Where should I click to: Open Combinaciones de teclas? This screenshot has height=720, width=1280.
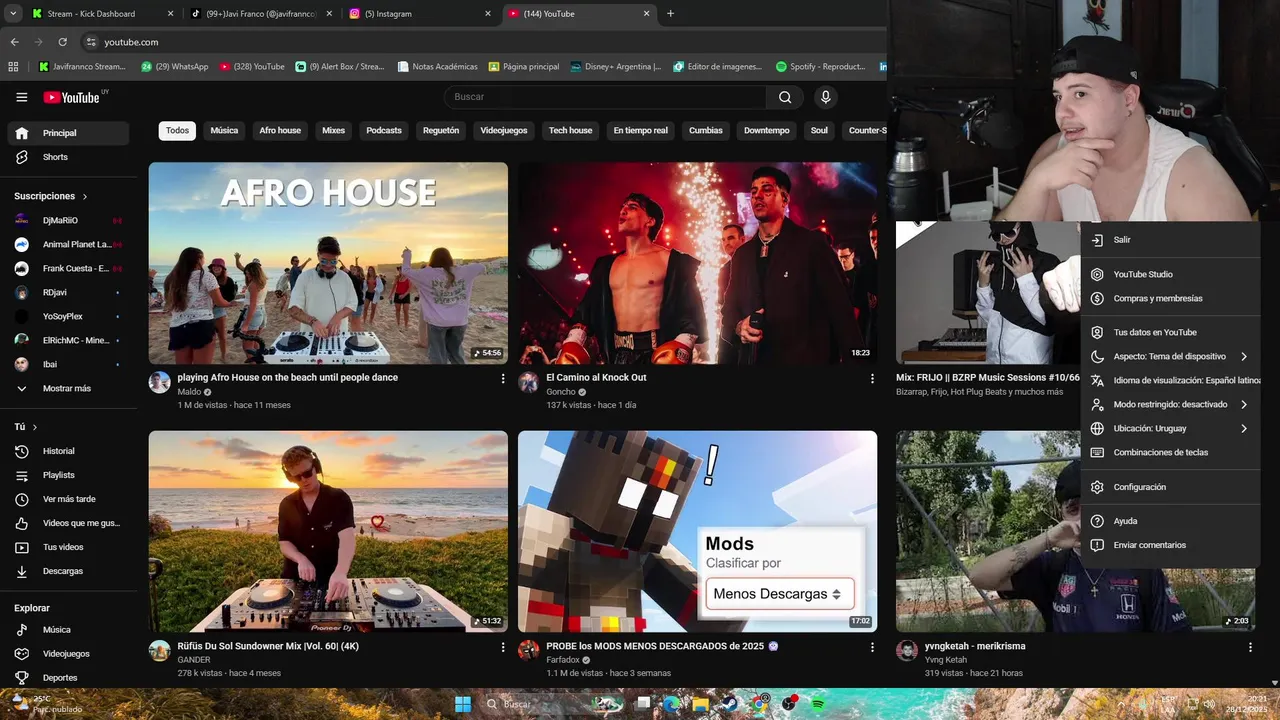point(1171,452)
